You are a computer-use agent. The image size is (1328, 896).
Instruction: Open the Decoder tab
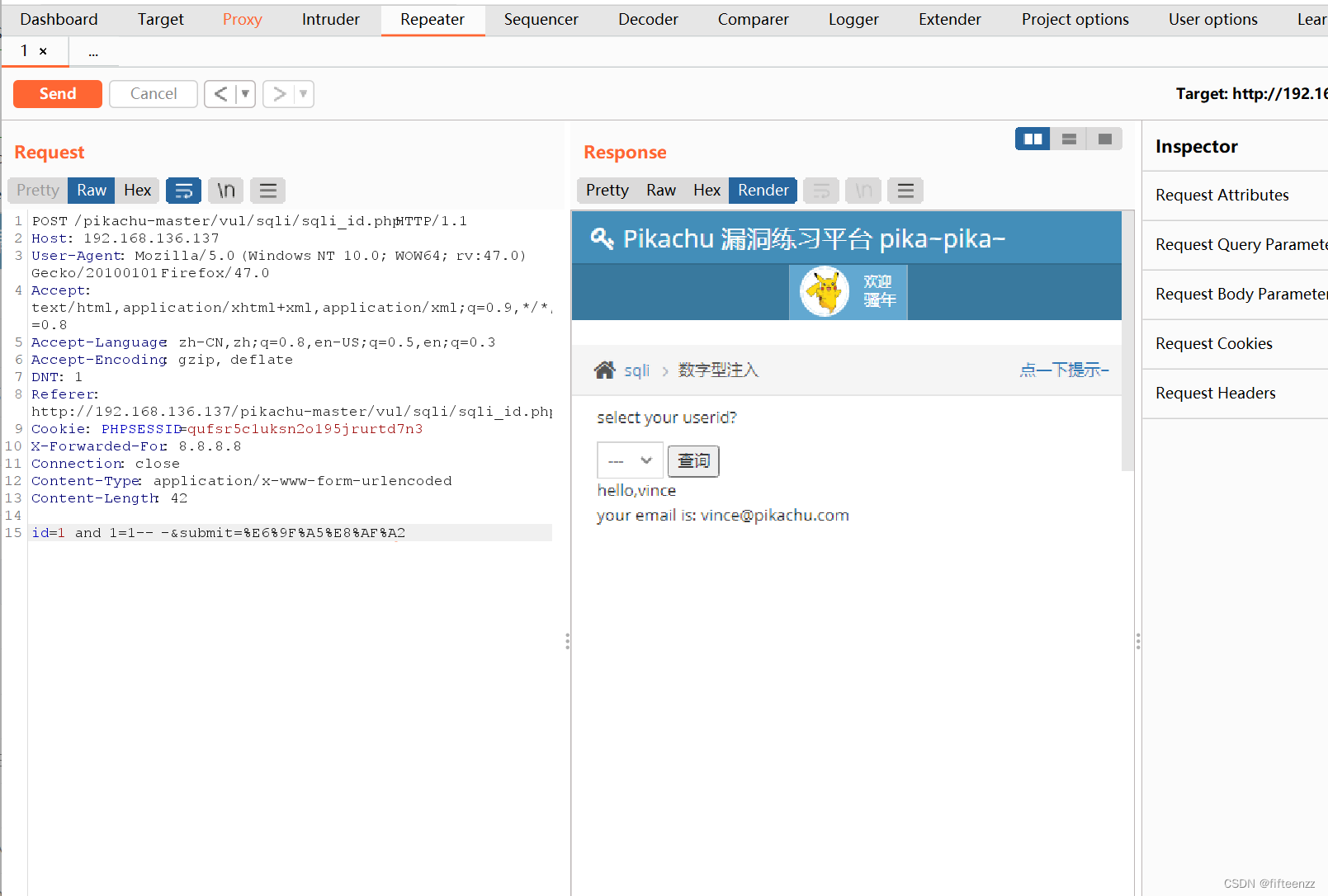(648, 19)
